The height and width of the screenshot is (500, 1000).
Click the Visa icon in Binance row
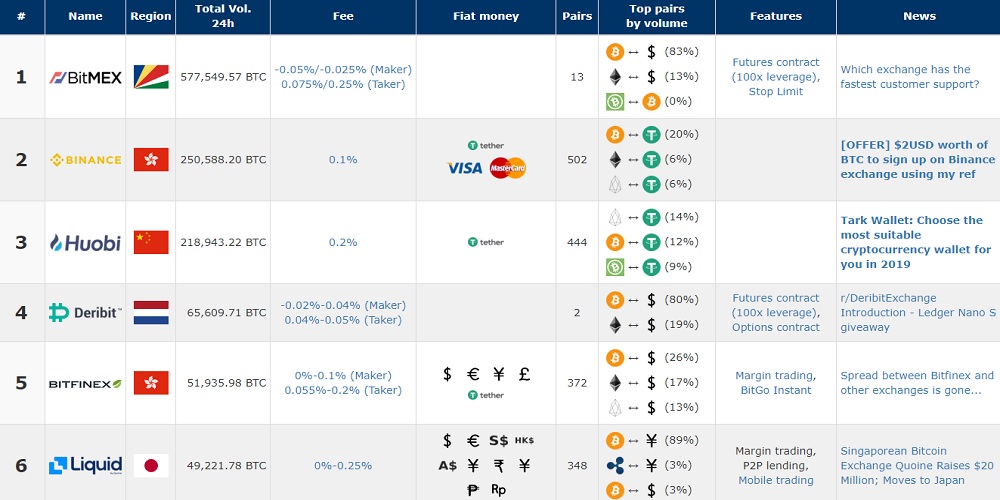click(x=464, y=169)
